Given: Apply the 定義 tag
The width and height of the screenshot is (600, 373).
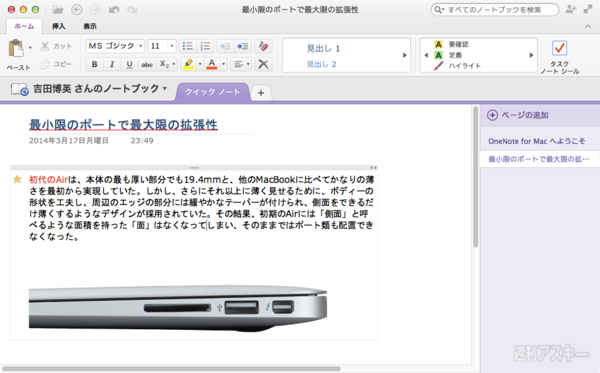Looking at the screenshot, I should coord(448,55).
